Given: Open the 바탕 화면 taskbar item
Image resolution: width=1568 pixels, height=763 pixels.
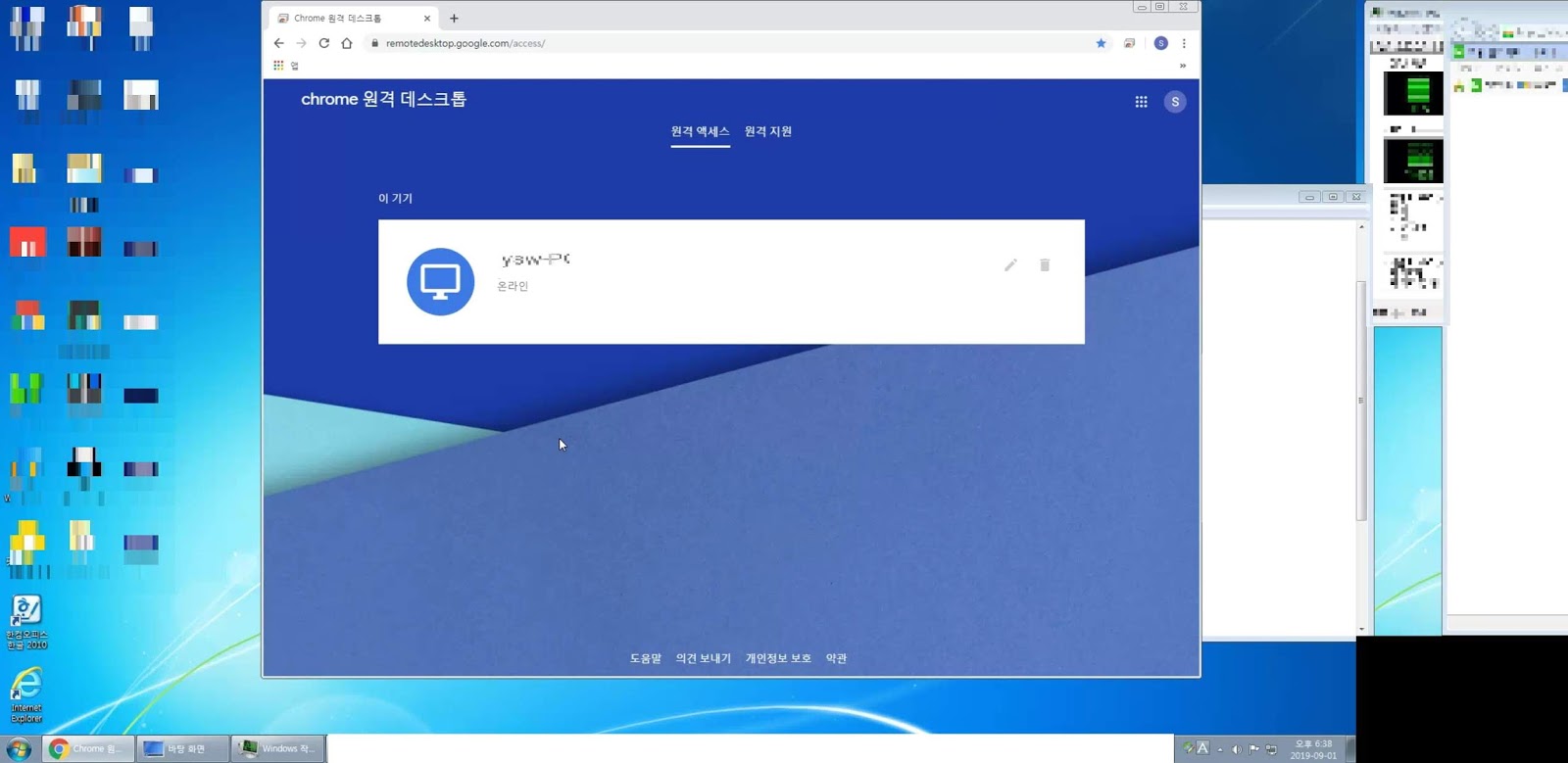Looking at the screenshot, I should [x=182, y=748].
